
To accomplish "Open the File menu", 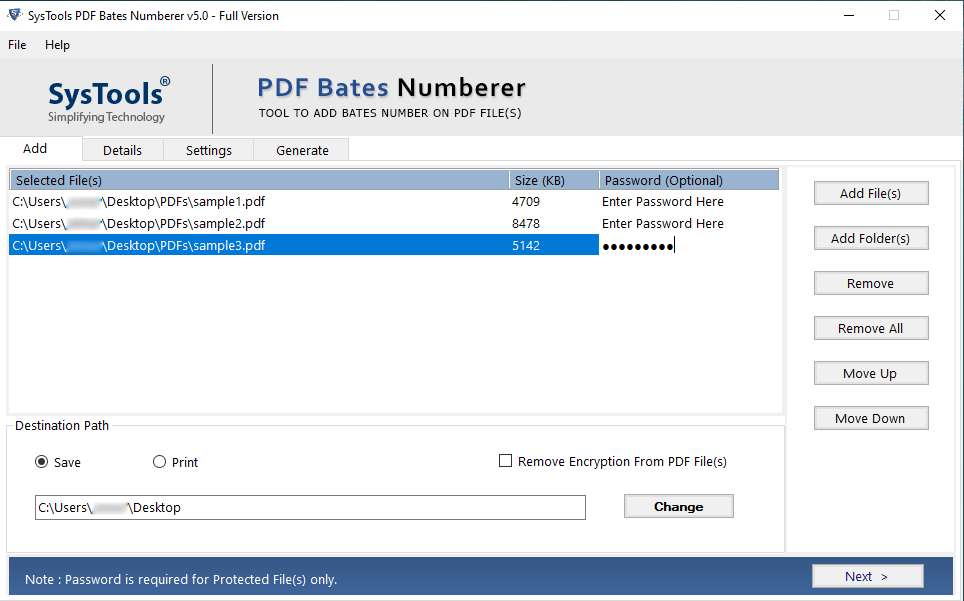I will click(x=16, y=45).
